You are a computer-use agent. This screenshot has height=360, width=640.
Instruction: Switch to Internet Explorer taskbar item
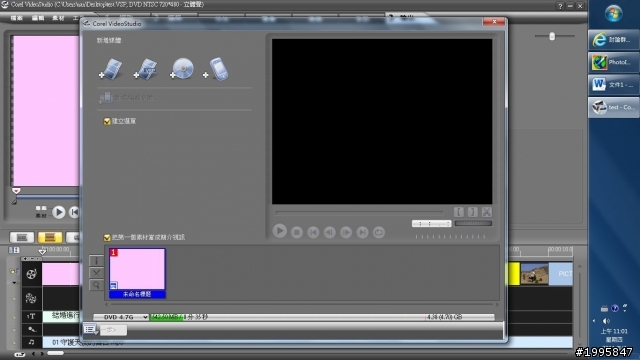tap(613, 40)
